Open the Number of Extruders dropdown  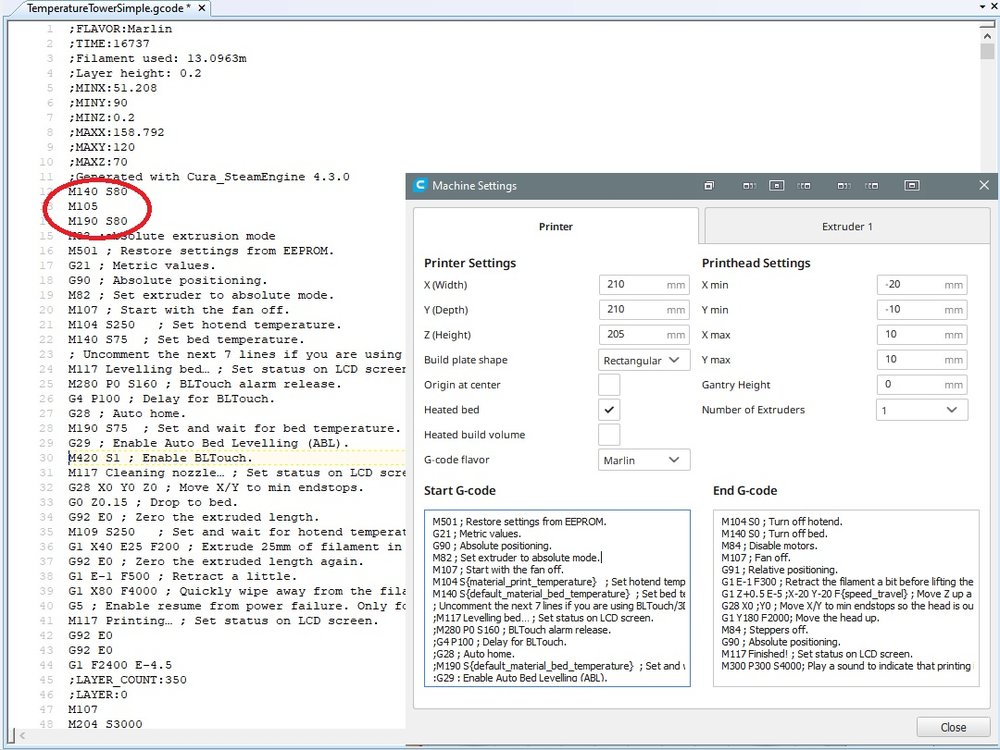click(922, 410)
